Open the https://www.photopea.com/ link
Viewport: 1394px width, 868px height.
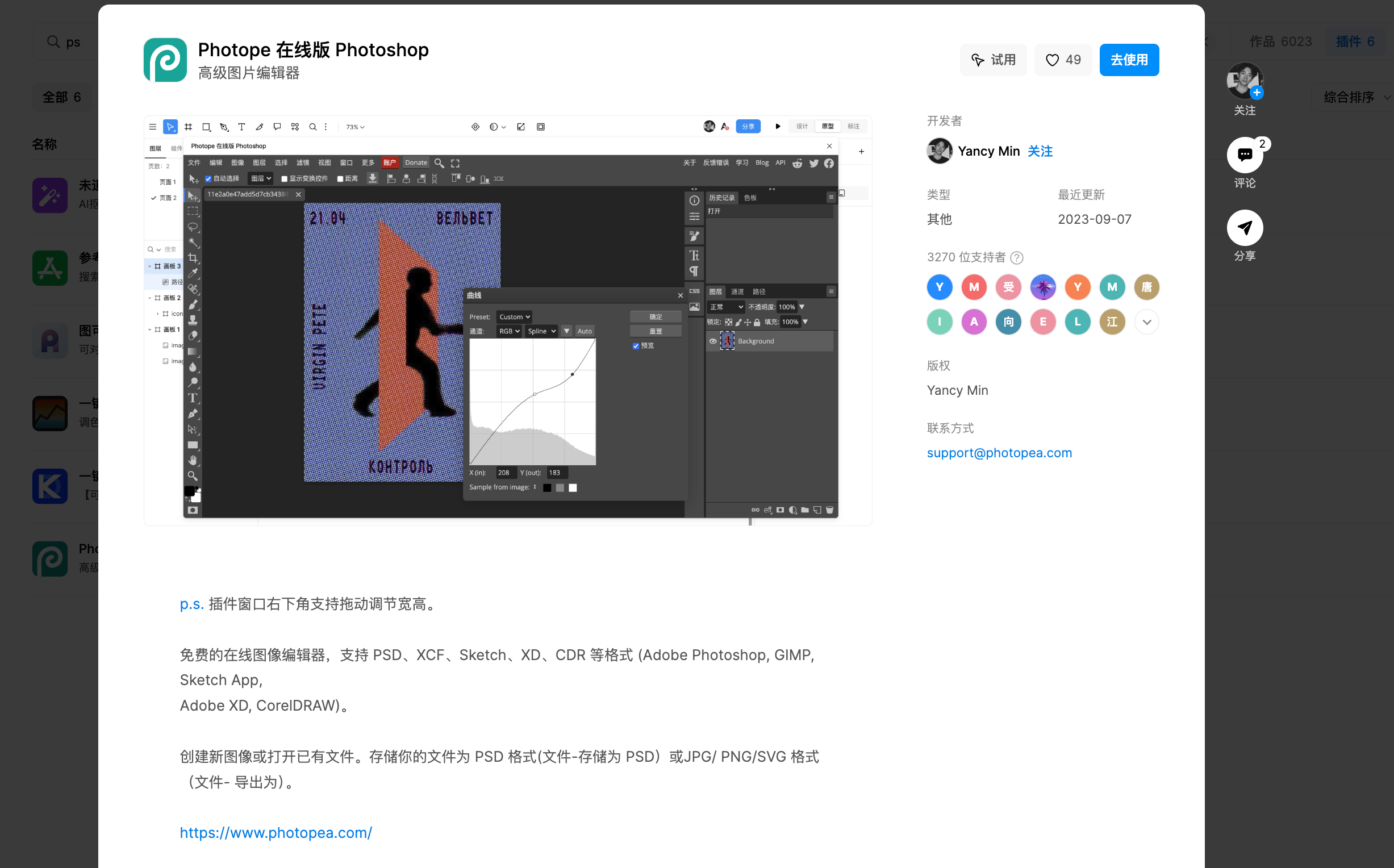(x=276, y=832)
